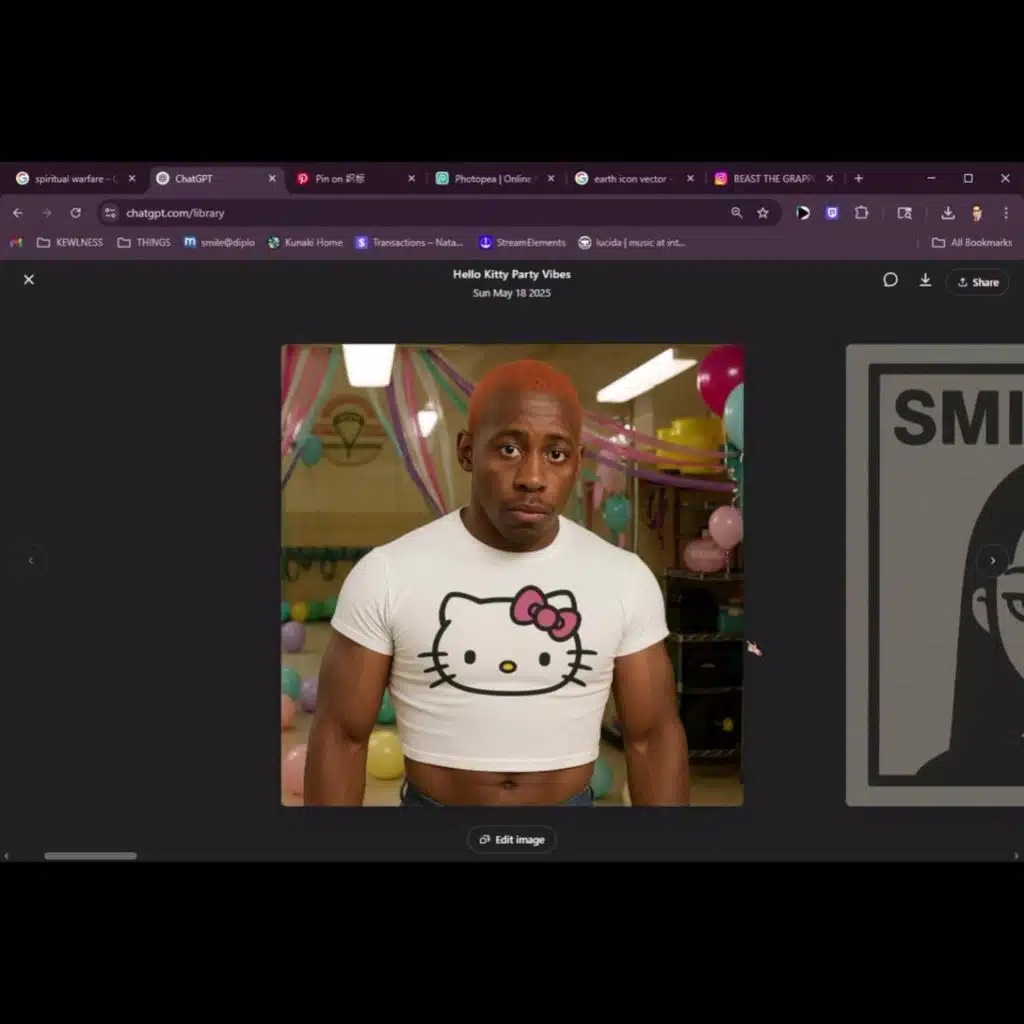Close the image viewer with the X icon
Image resolution: width=1024 pixels, height=1024 pixels.
pyautogui.click(x=29, y=280)
